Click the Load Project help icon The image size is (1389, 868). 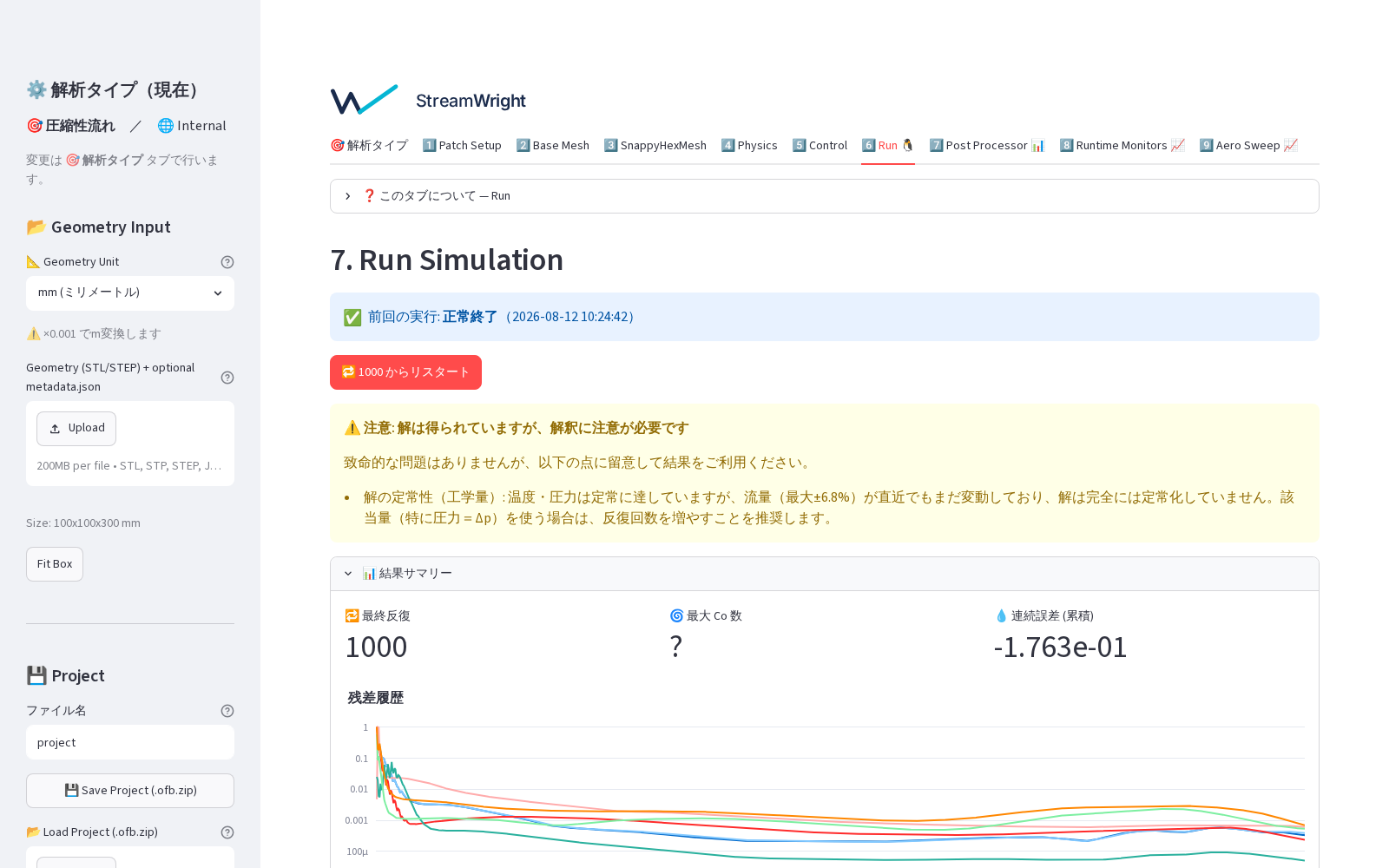(227, 832)
